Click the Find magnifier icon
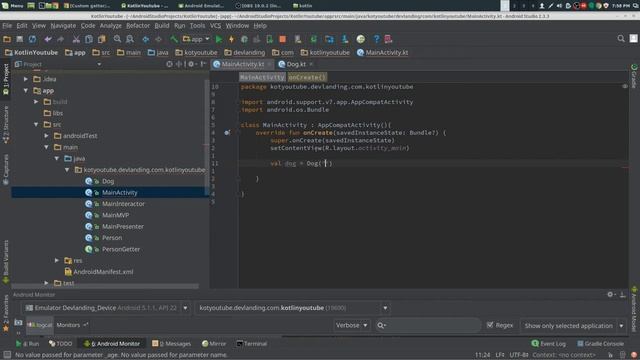 click(117, 39)
